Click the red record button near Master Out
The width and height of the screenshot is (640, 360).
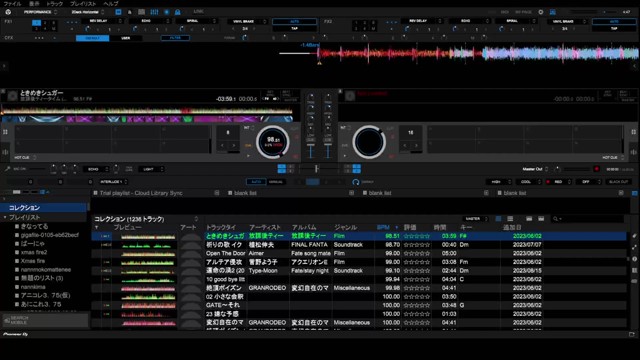(596, 169)
